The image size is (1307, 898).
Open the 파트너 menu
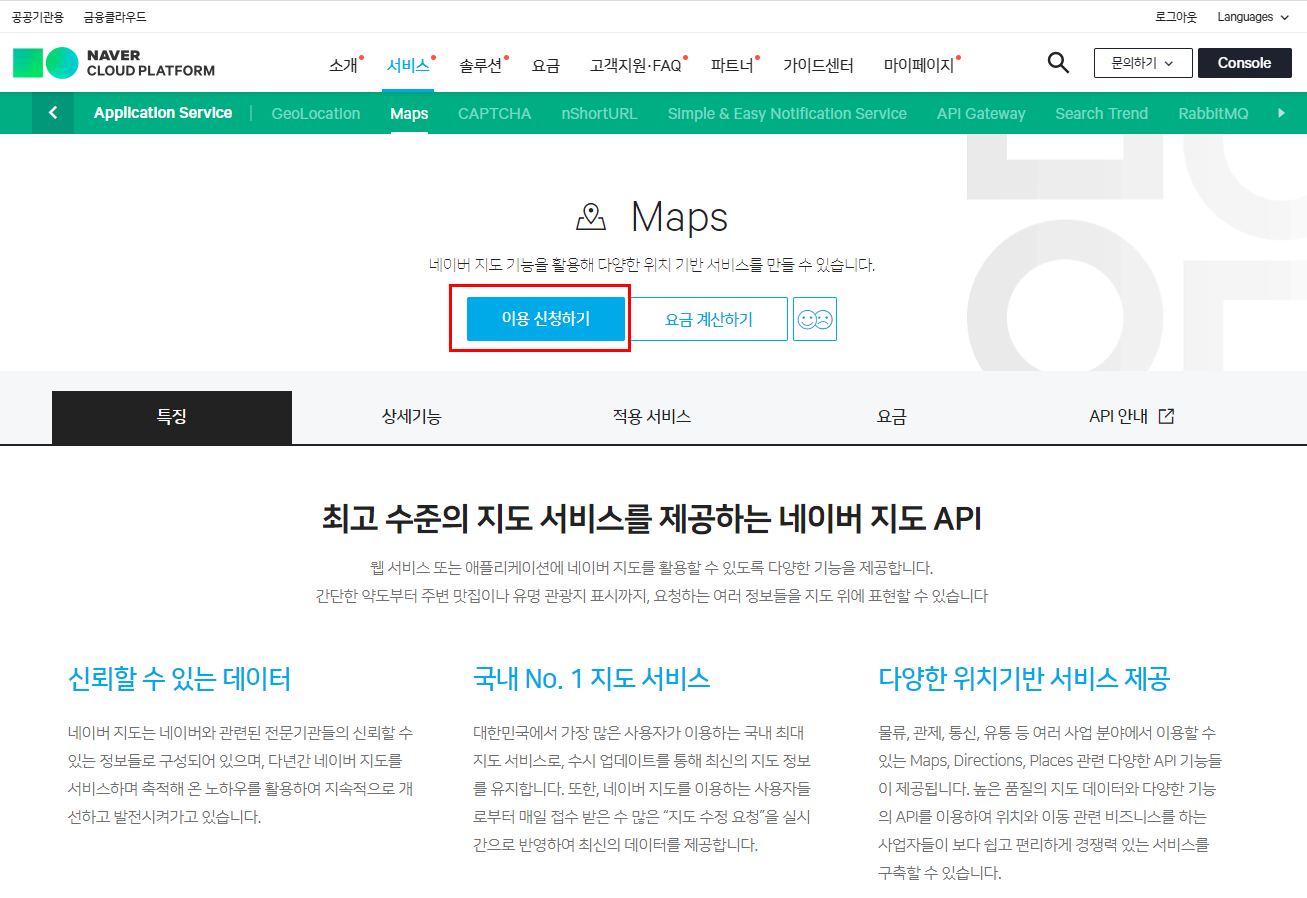click(x=732, y=65)
